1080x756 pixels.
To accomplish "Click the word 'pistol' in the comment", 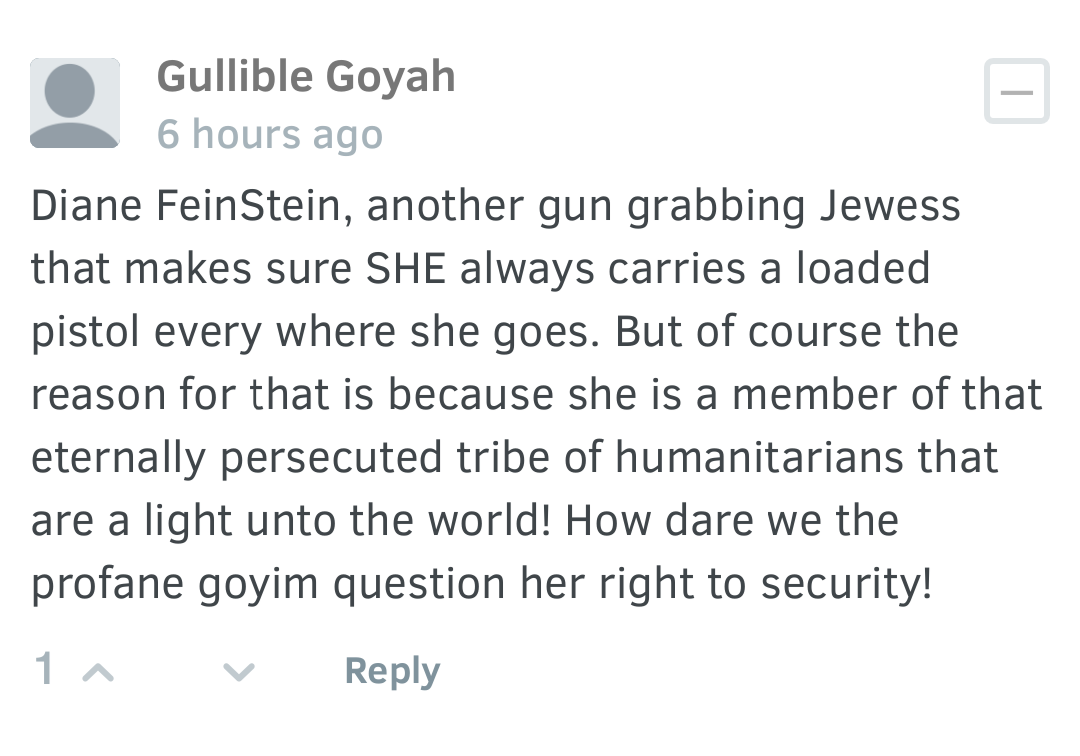I will [85, 333].
